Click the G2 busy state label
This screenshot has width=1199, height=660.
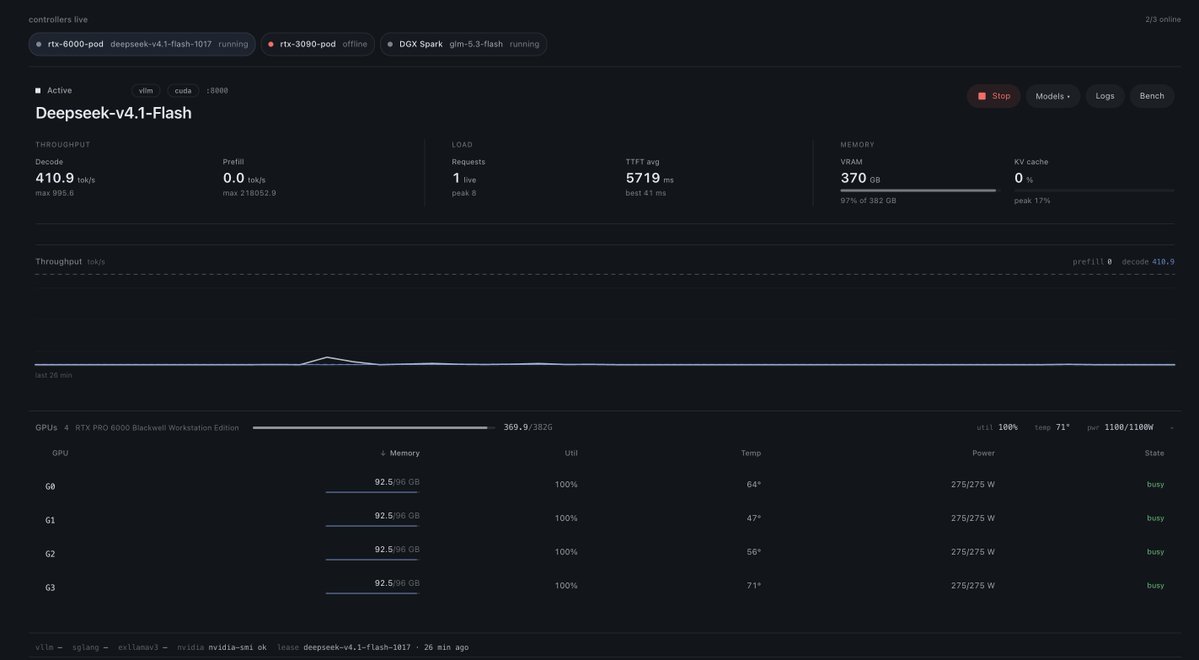coord(1155,552)
